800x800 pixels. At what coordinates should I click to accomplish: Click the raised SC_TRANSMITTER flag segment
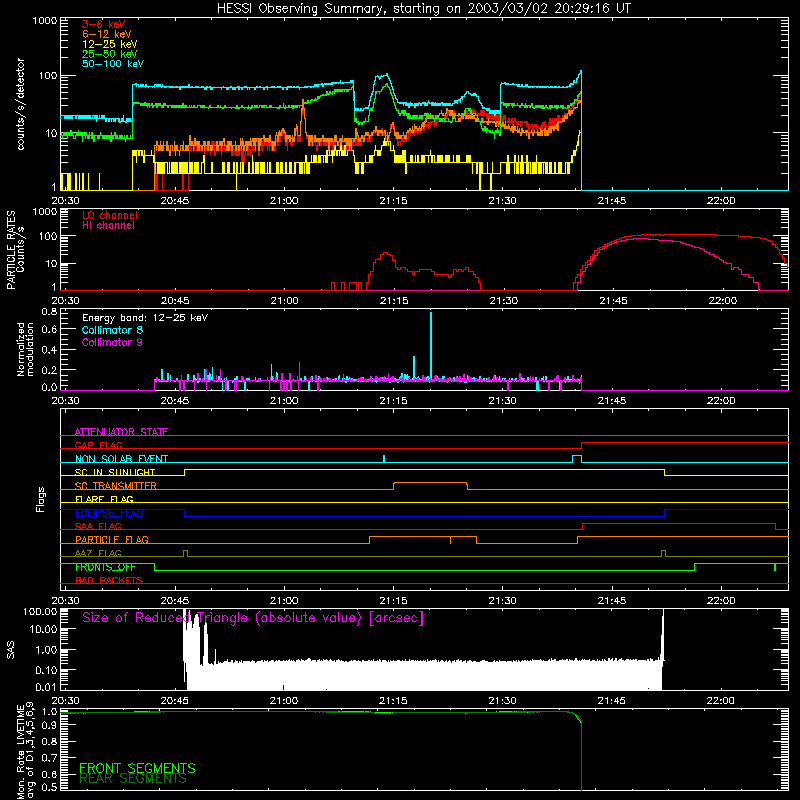(x=430, y=482)
